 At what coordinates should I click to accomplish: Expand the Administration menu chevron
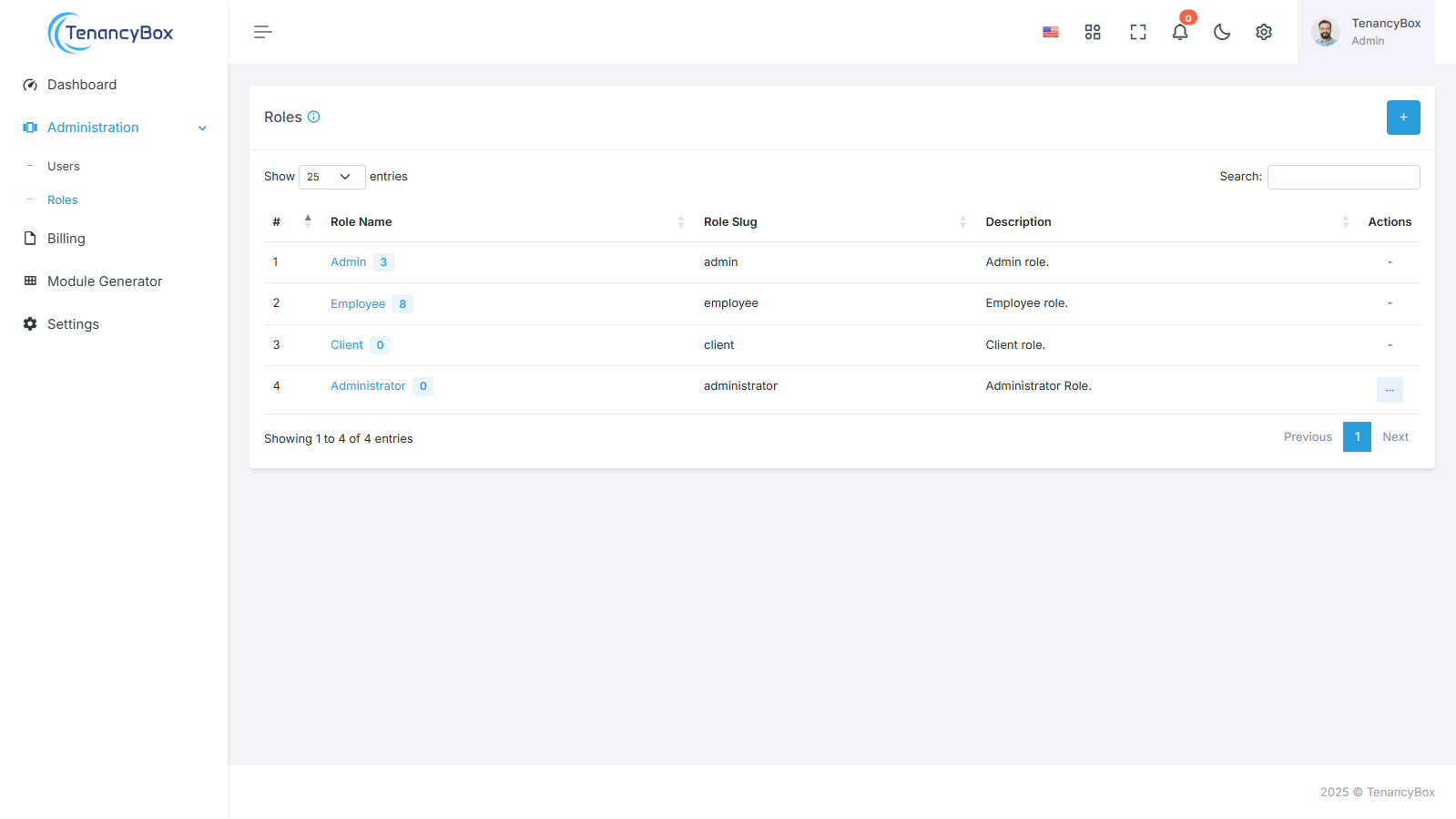[202, 128]
